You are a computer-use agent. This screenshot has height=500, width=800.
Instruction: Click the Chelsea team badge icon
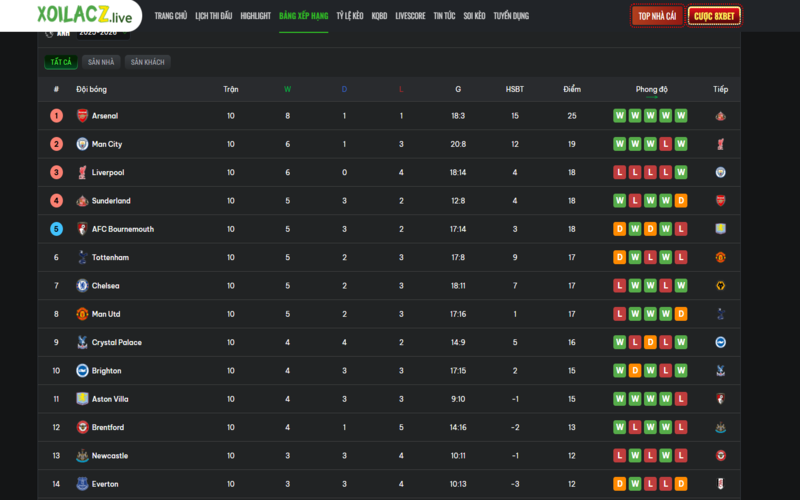83,286
